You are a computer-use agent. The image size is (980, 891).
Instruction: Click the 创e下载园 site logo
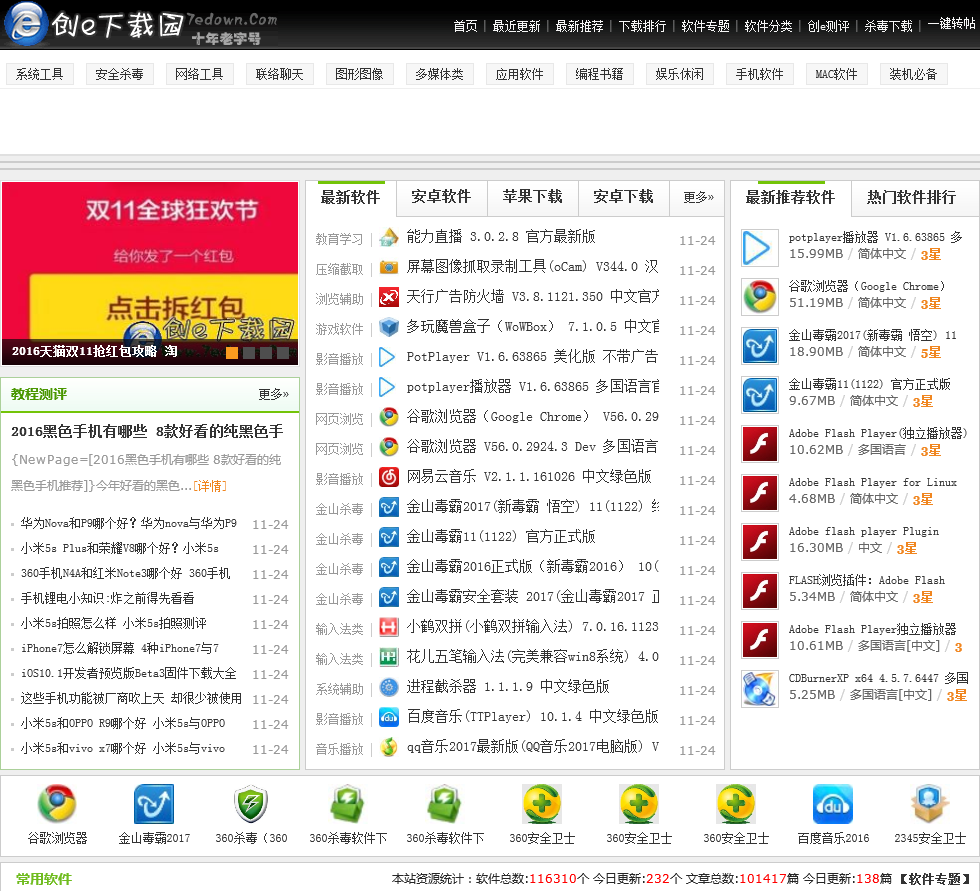[141, 25]
